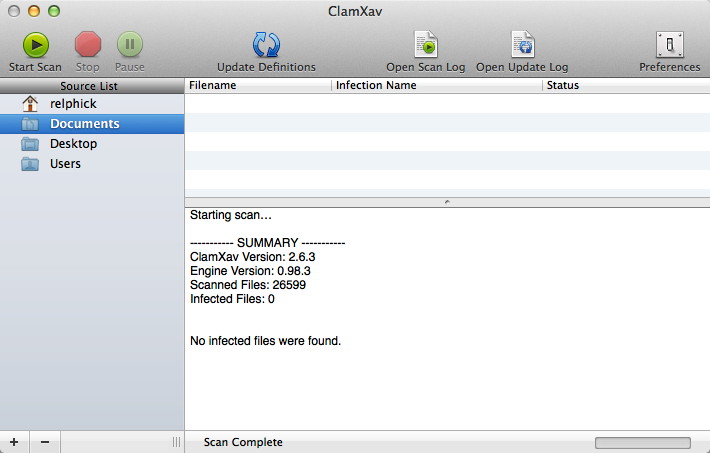This screenshot has width=710, height=453.
Task: Sort by Filename column header
Action: 258,85
